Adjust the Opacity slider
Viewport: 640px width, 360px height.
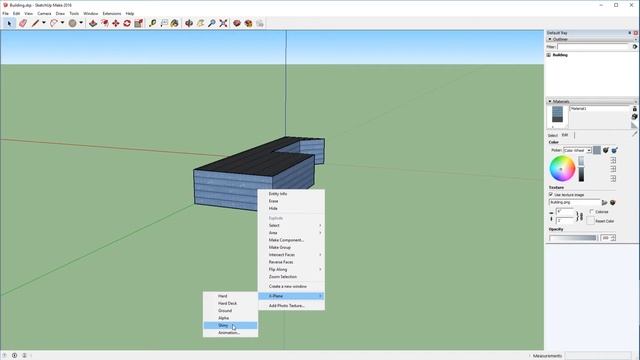(x=573, y=238)
